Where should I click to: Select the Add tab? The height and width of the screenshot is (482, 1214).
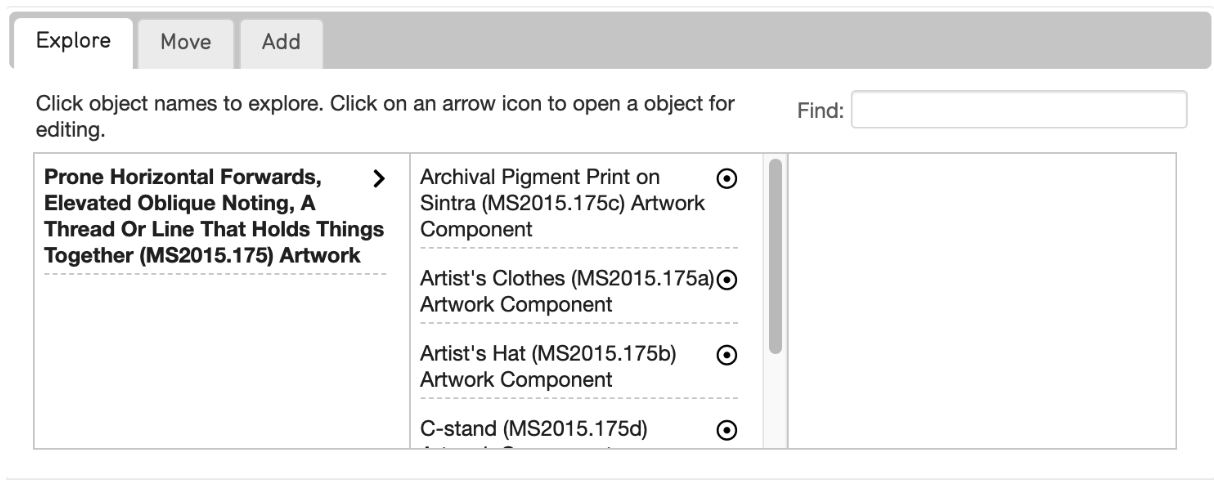[x=281, y=44]
